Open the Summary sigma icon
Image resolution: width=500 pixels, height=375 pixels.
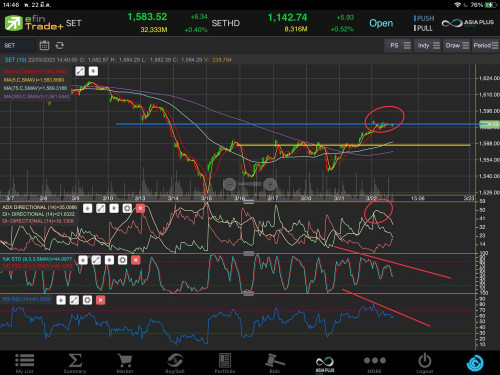75,363
